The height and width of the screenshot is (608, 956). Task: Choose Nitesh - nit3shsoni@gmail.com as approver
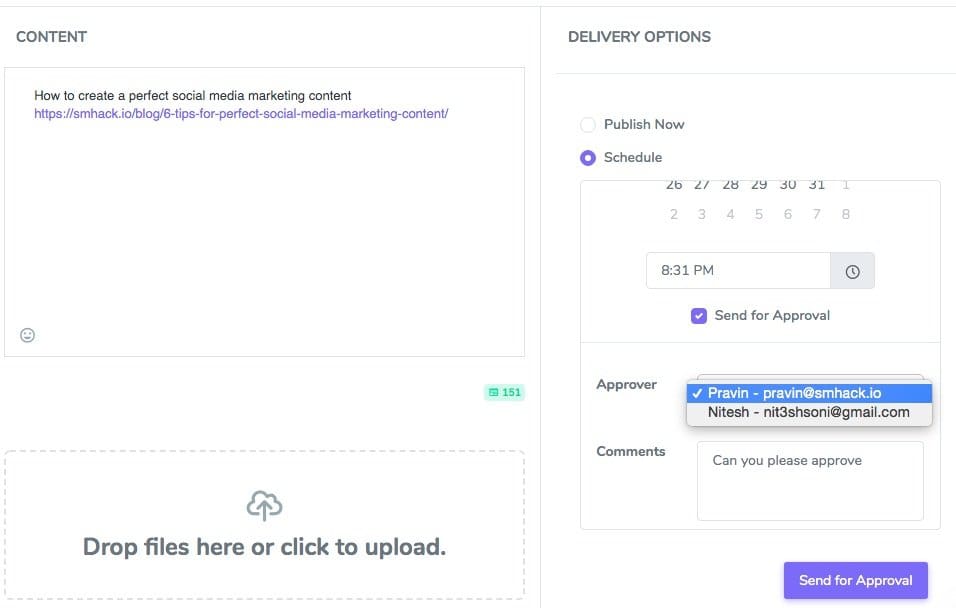808,412
